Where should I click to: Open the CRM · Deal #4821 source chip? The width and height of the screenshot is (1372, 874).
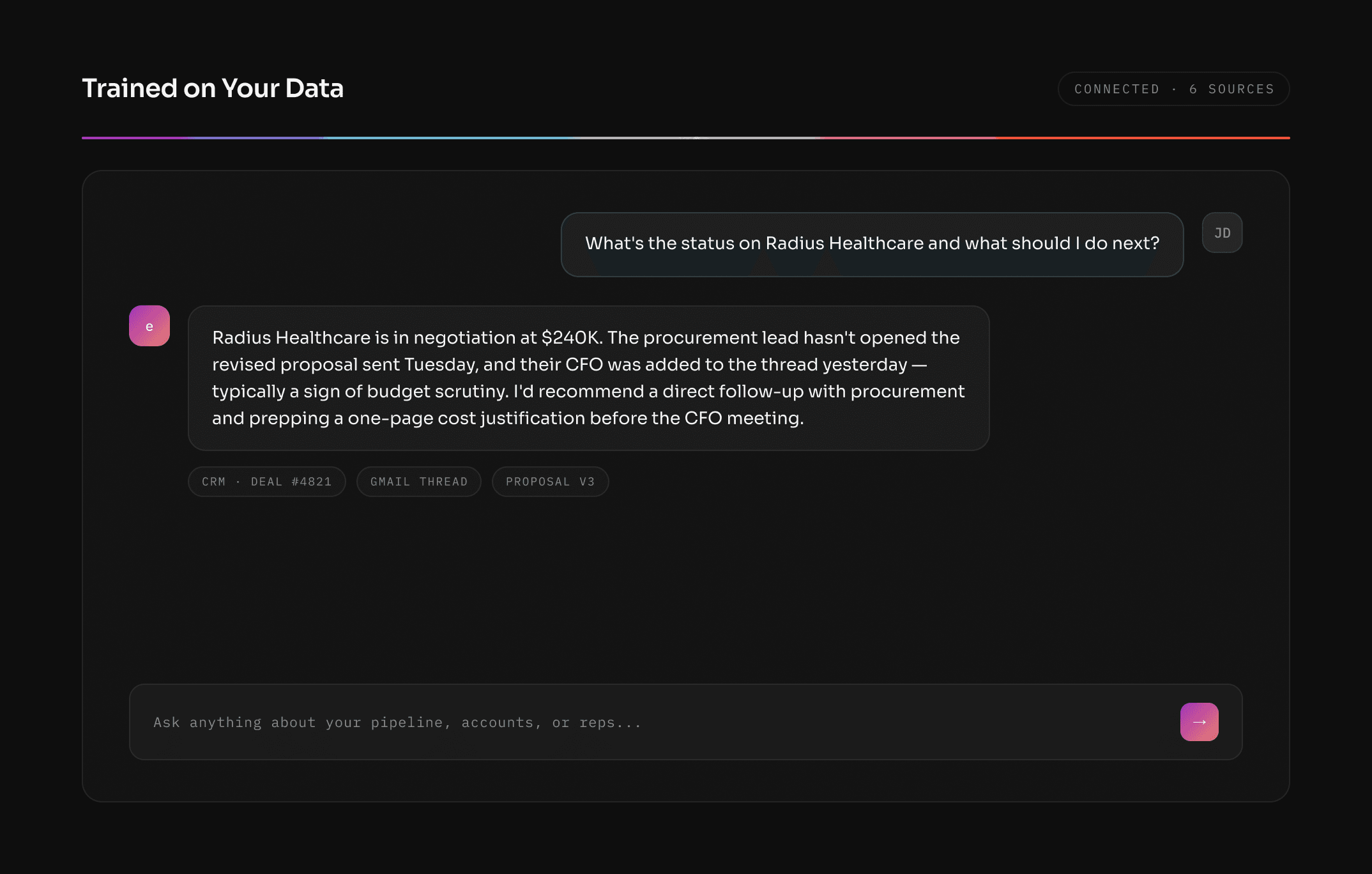click(267, 482)
